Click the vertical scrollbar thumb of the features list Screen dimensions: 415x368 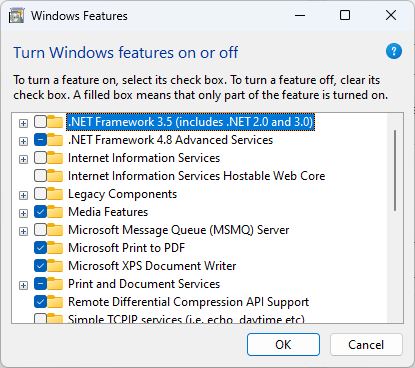(395, 170)
